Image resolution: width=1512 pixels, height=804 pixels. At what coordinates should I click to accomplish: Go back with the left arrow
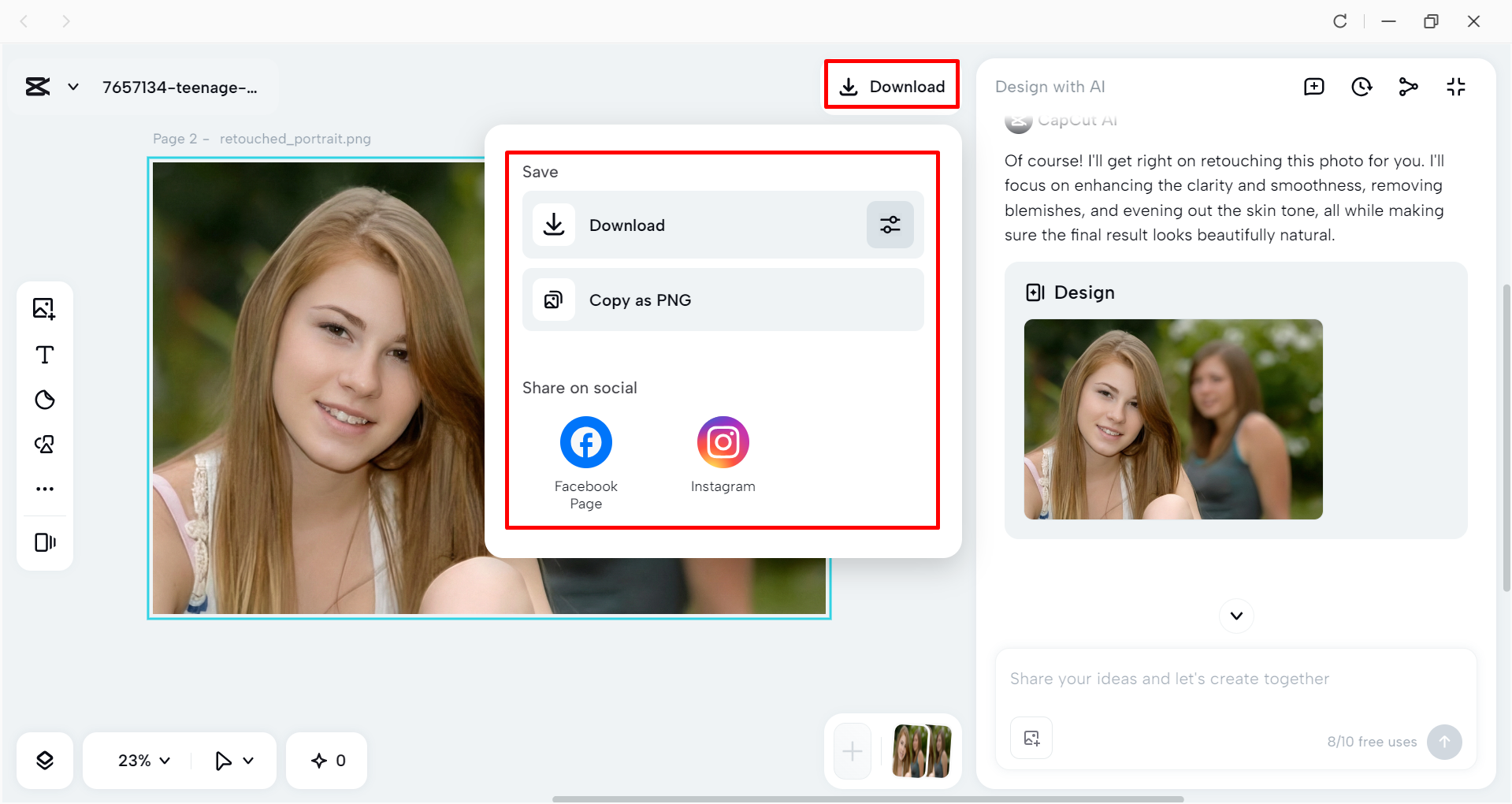pos(24,21)
